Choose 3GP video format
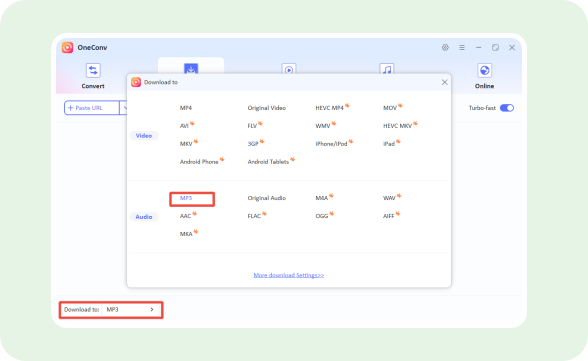588x361 pixels. click(x=253, y=144)
